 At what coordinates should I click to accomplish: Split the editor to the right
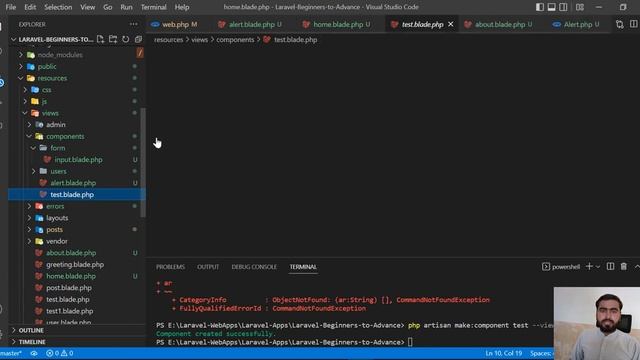[x=633, y=24]
